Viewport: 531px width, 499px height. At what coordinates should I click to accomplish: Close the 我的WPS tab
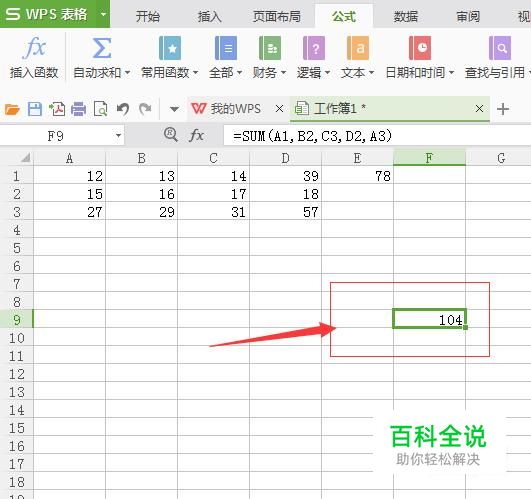click(x=279, y=109)
